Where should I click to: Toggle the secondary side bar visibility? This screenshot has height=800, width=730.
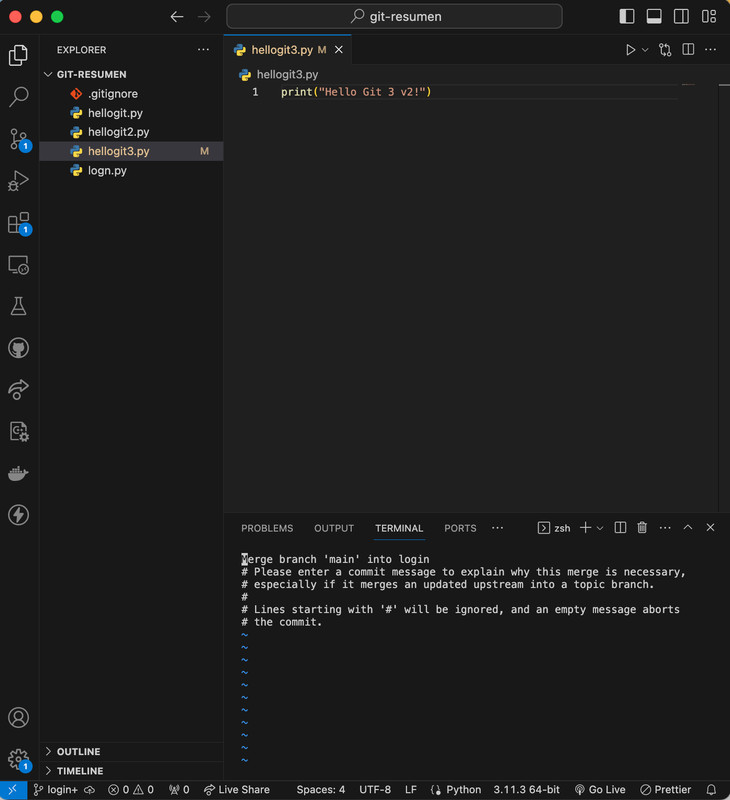click(x=682, y=16)
